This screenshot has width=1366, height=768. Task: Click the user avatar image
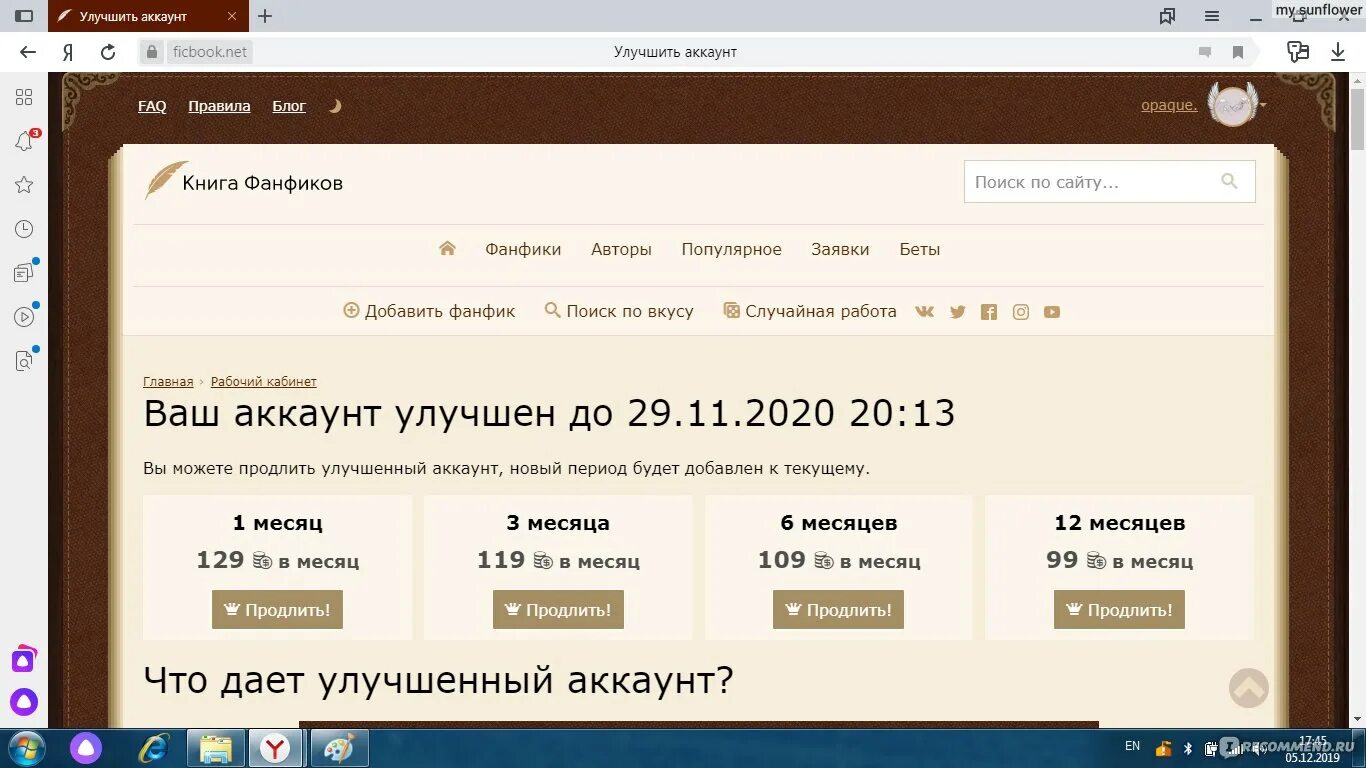(1232, 104)
